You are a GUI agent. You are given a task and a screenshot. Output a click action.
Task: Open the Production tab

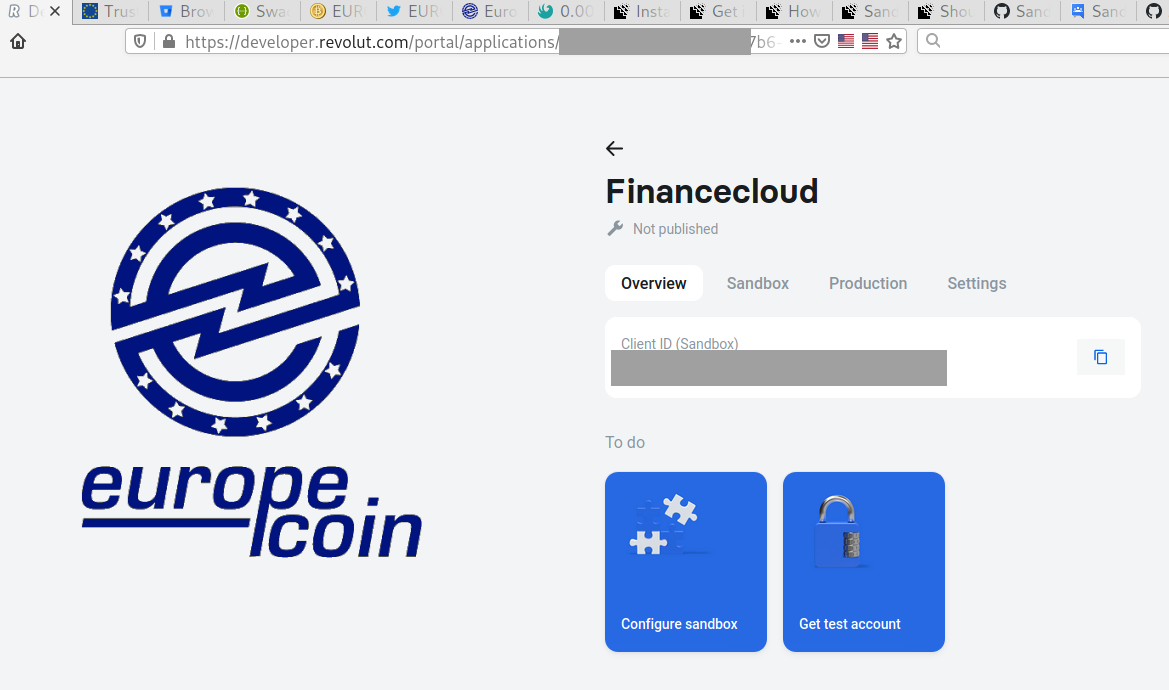pyautogui.click(x=868, y=283)
